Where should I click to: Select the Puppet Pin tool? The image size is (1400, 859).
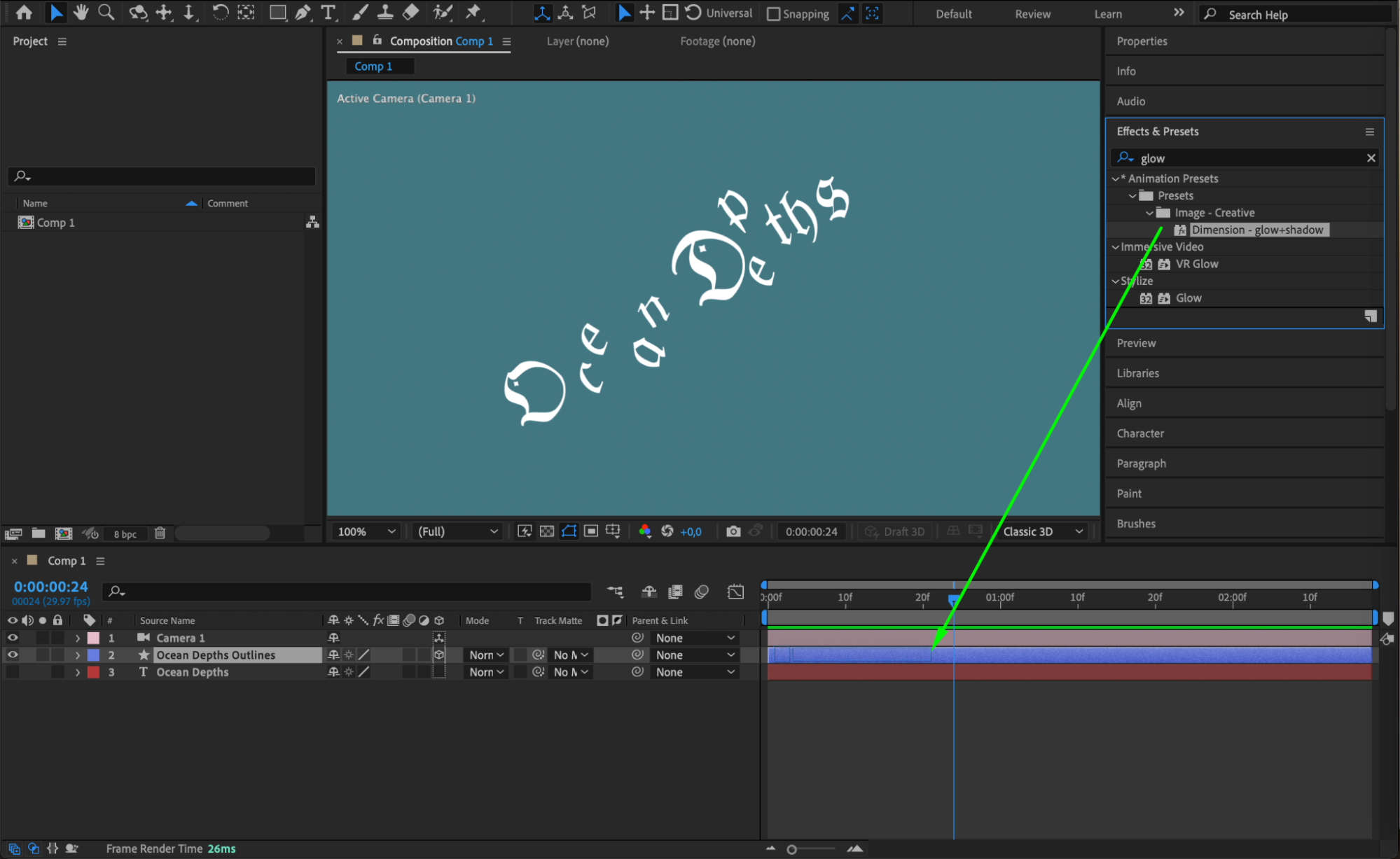point(473,12)
